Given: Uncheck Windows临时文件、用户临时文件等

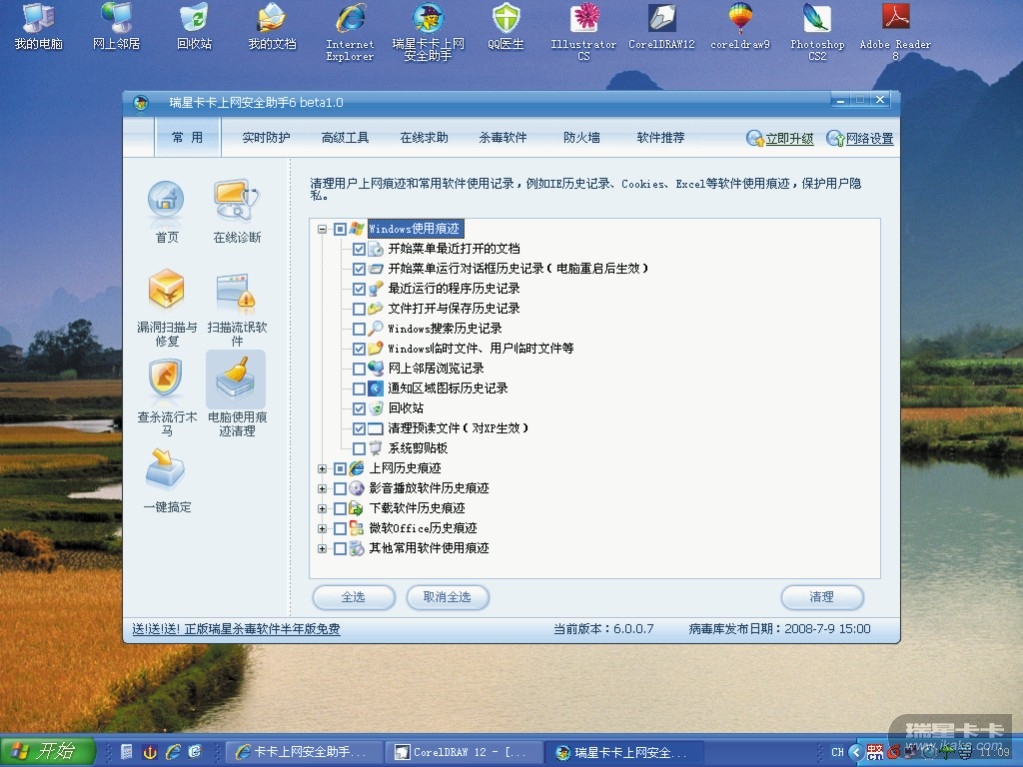Looking at the screenshot, I should click(359, 349).
